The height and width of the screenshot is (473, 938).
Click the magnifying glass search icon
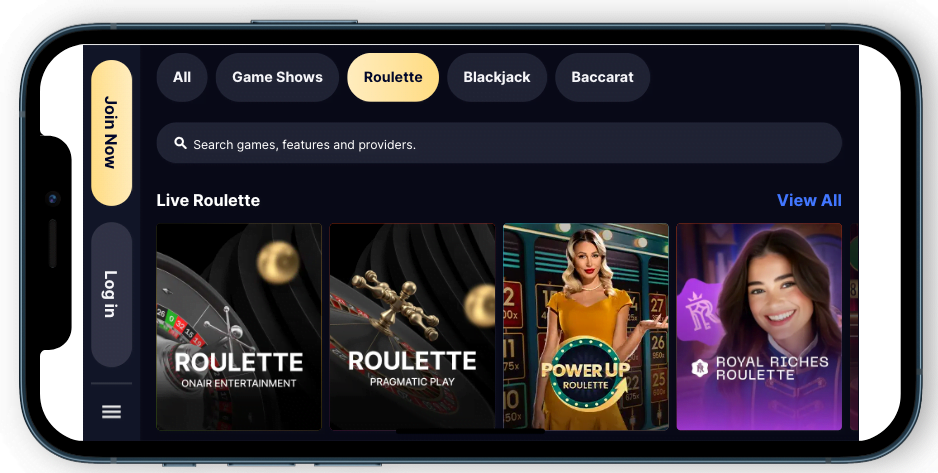click(x=180, y=143)
